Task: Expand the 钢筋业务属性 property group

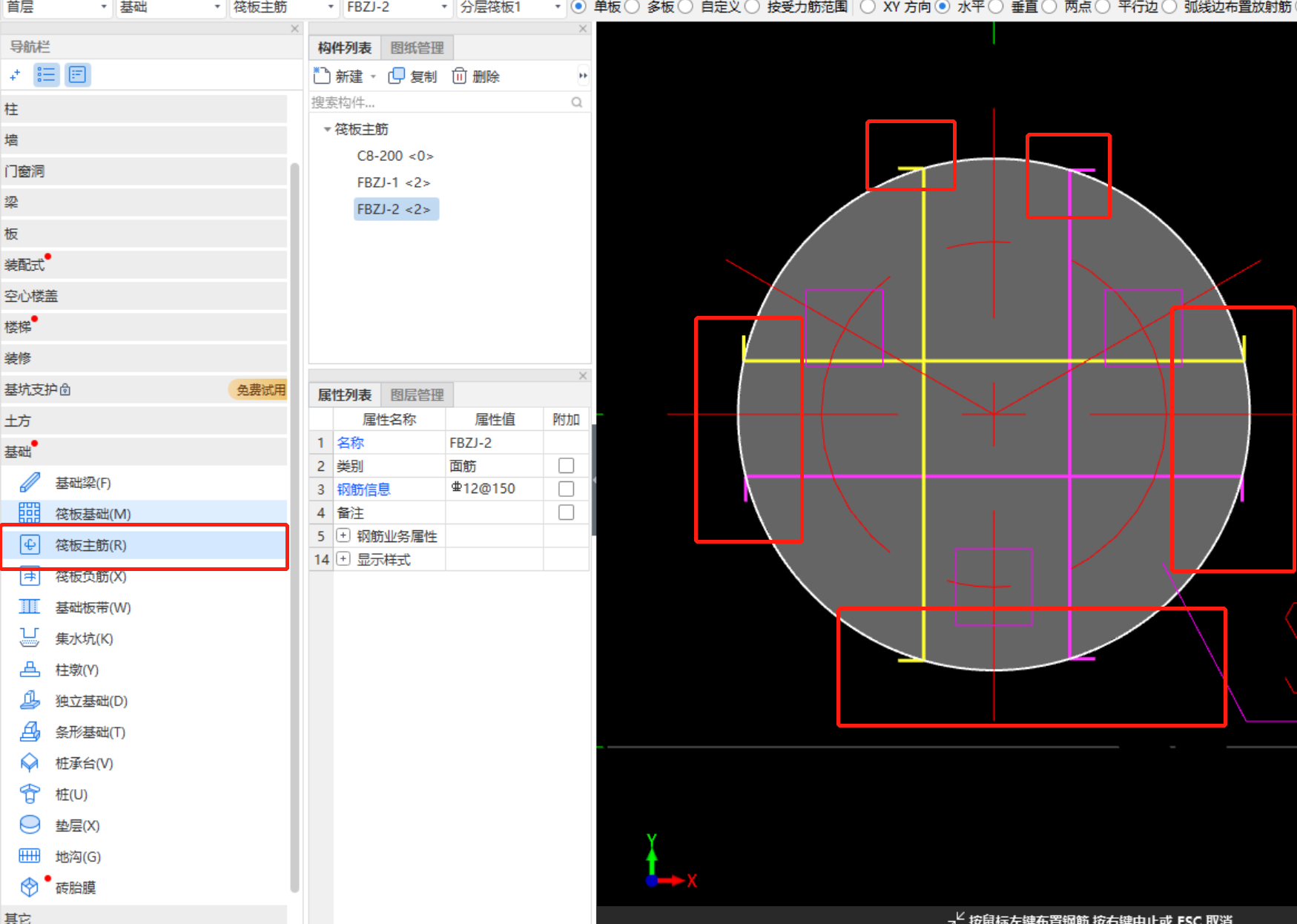Action: [x=343, y=535]
